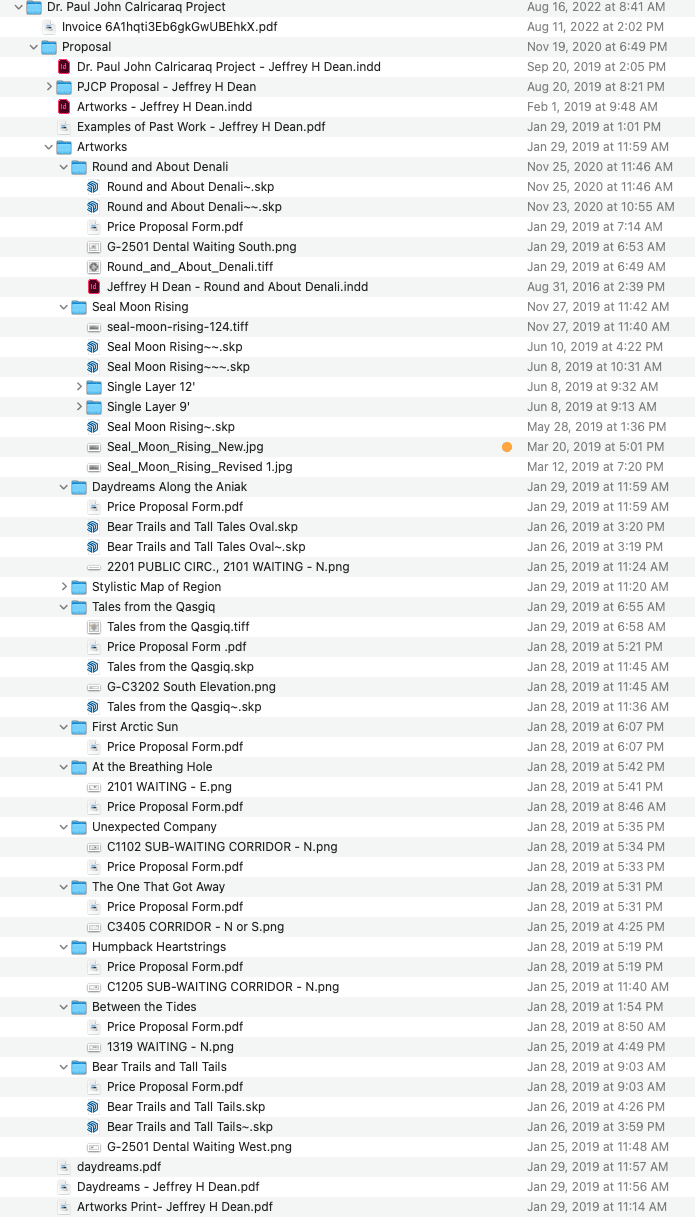Click the InDesign icon of Jeffrey H Dean - Round and About Denali.indd
695x1220 pixels.
[x=94, y=287]
